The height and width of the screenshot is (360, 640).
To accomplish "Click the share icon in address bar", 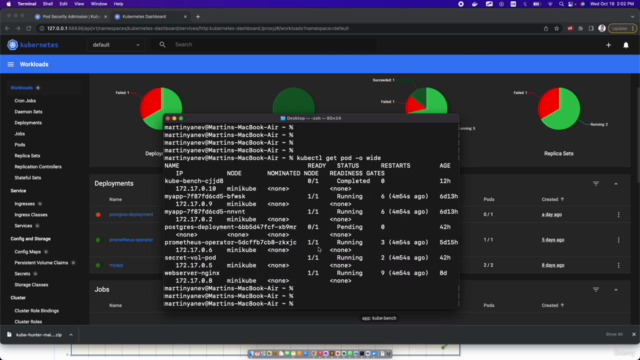I will click(546, 29).
